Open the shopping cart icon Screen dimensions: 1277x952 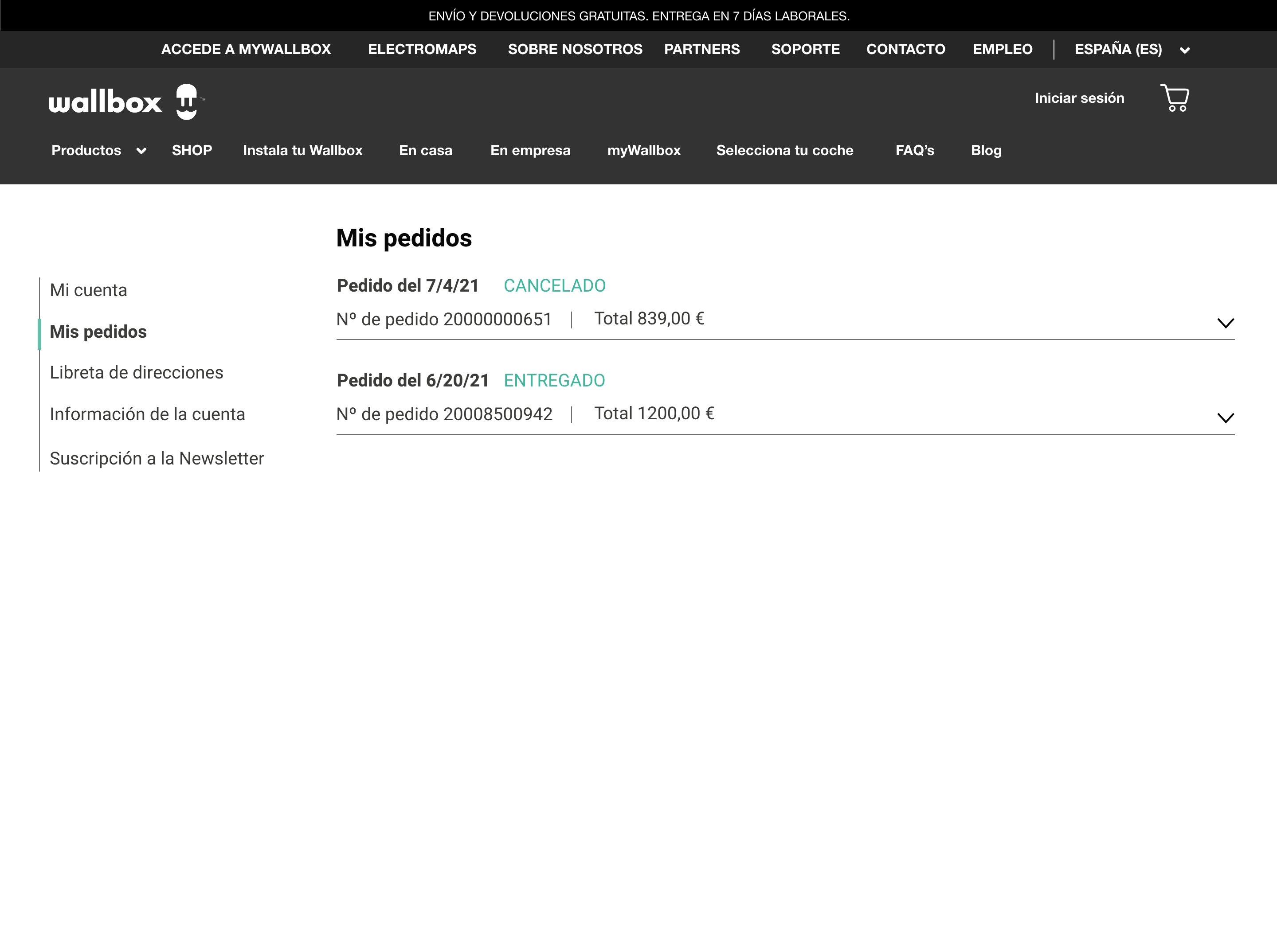(1175, 98)
